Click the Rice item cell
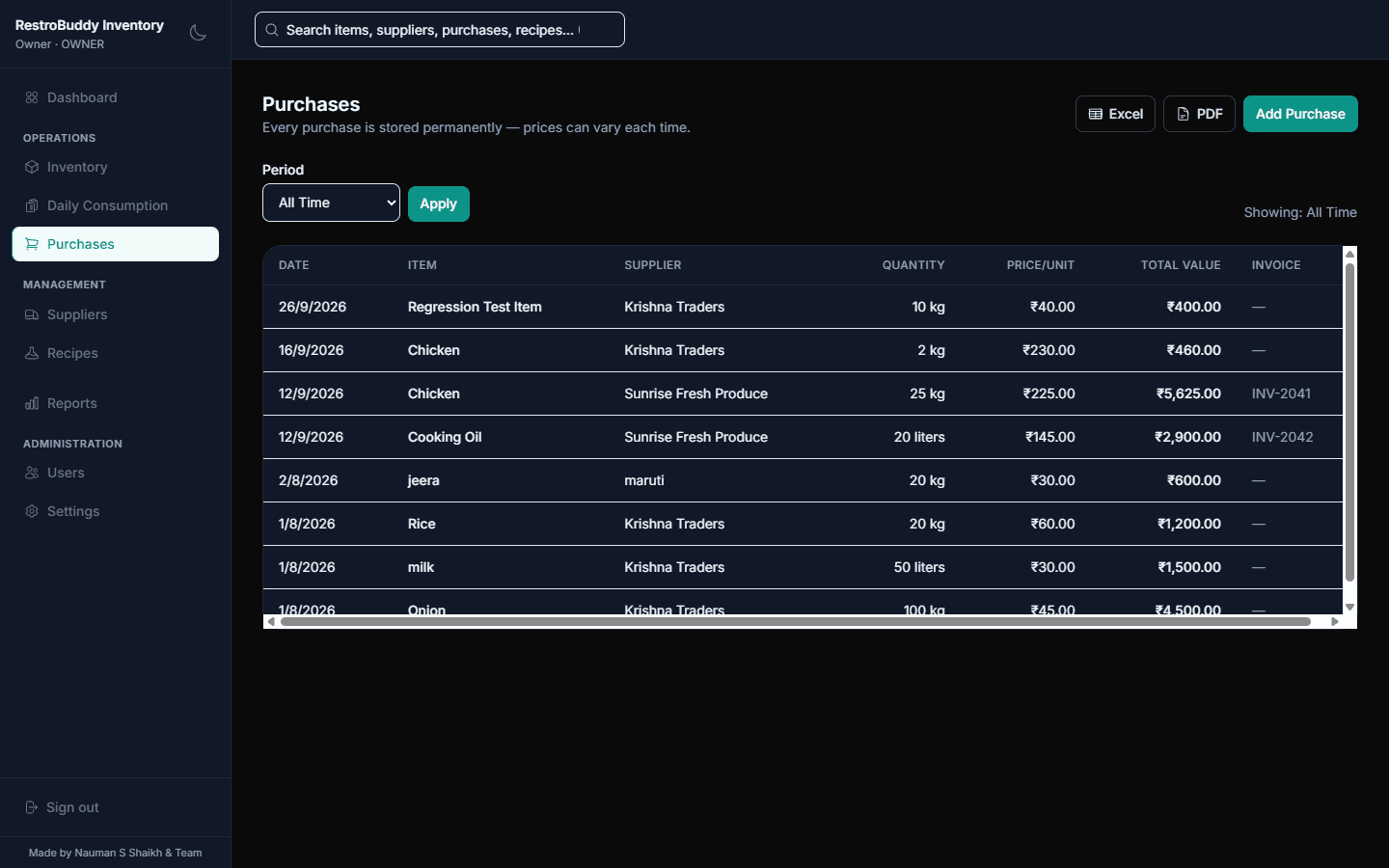 tap(422, 524)
